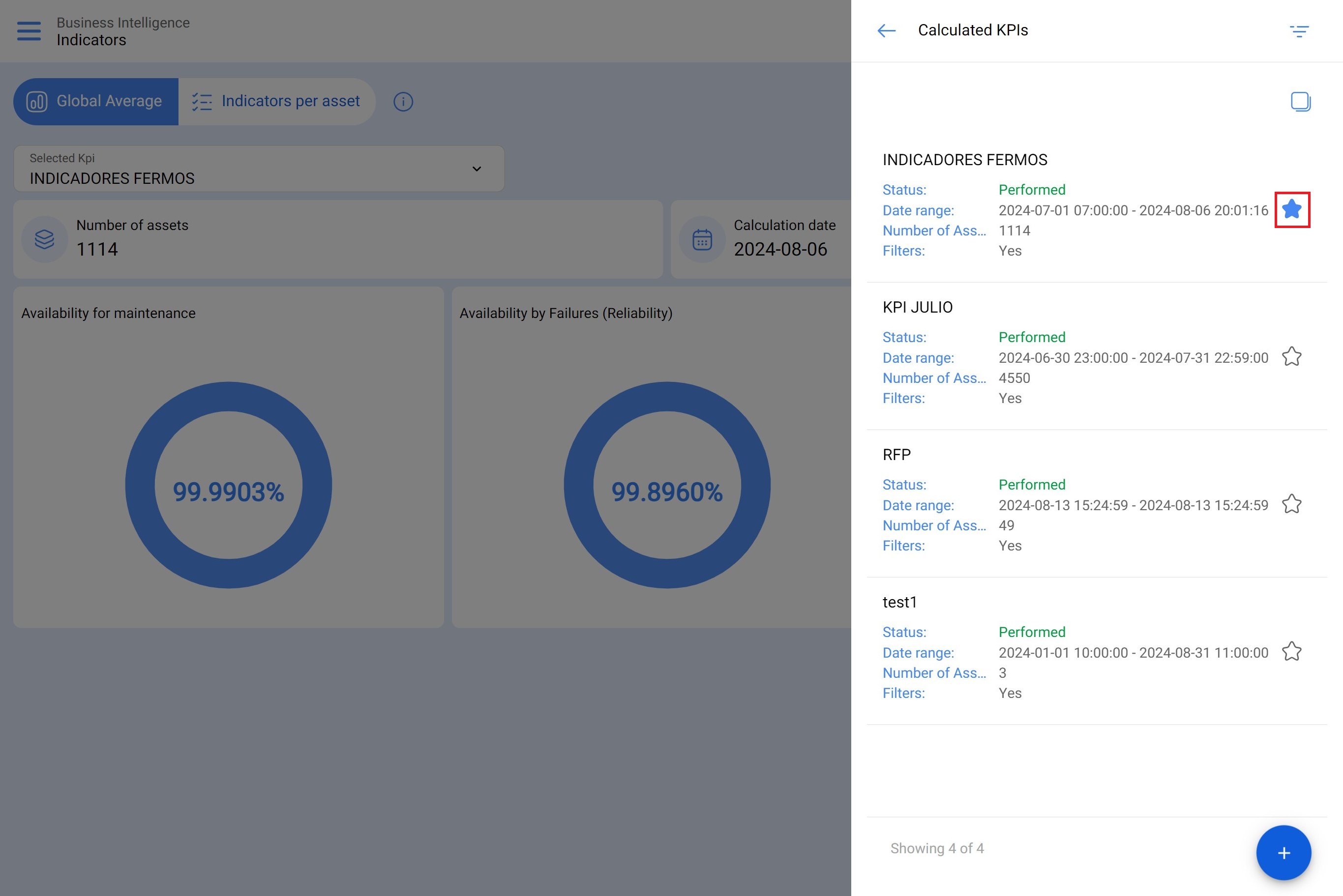Click asset count 4550 for KPI JULIO
1343x896 pixels.
1014,378
